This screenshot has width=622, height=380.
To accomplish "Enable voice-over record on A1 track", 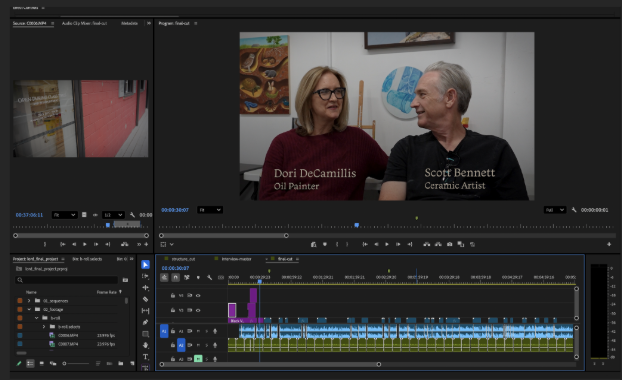I will (x=215, y=331).
